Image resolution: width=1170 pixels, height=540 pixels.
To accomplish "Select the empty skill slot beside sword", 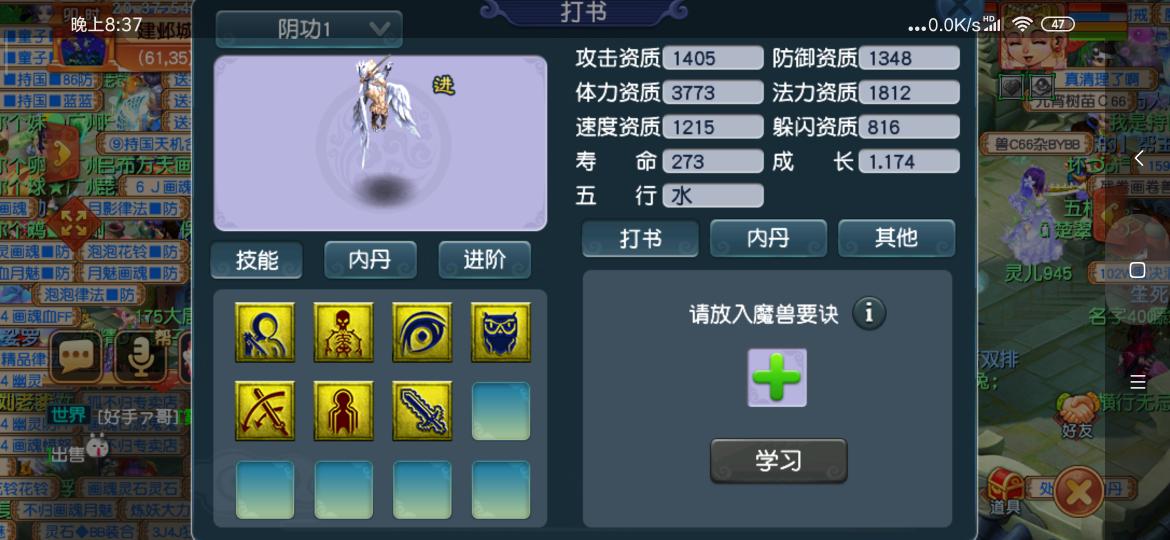I will (x=501, y=411).
